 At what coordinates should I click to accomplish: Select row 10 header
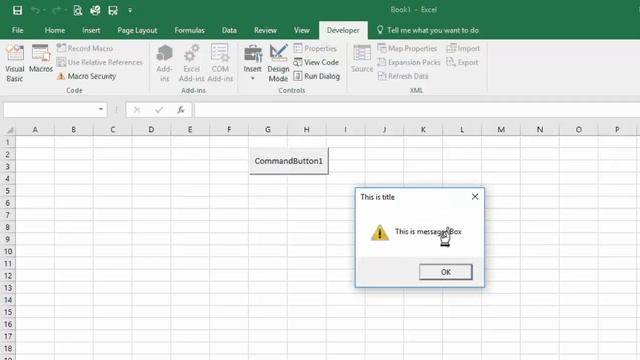[8, 251]
